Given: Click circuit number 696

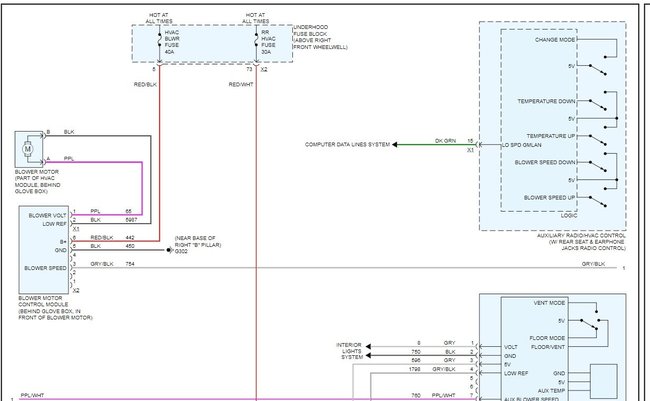Looking at the screenshot, I should coord(416,360).
